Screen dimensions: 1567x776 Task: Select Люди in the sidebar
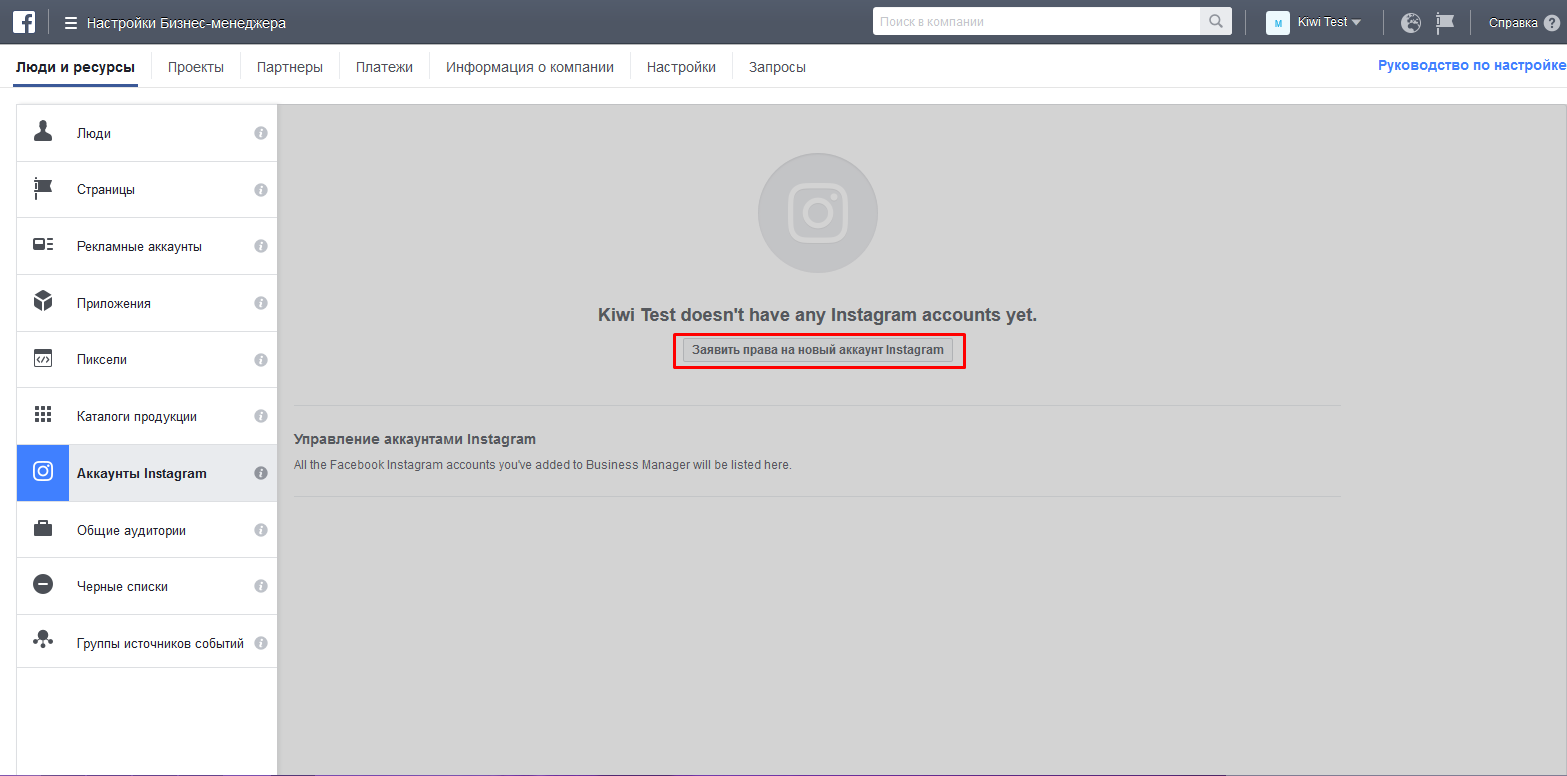click(x=147, y=133)
